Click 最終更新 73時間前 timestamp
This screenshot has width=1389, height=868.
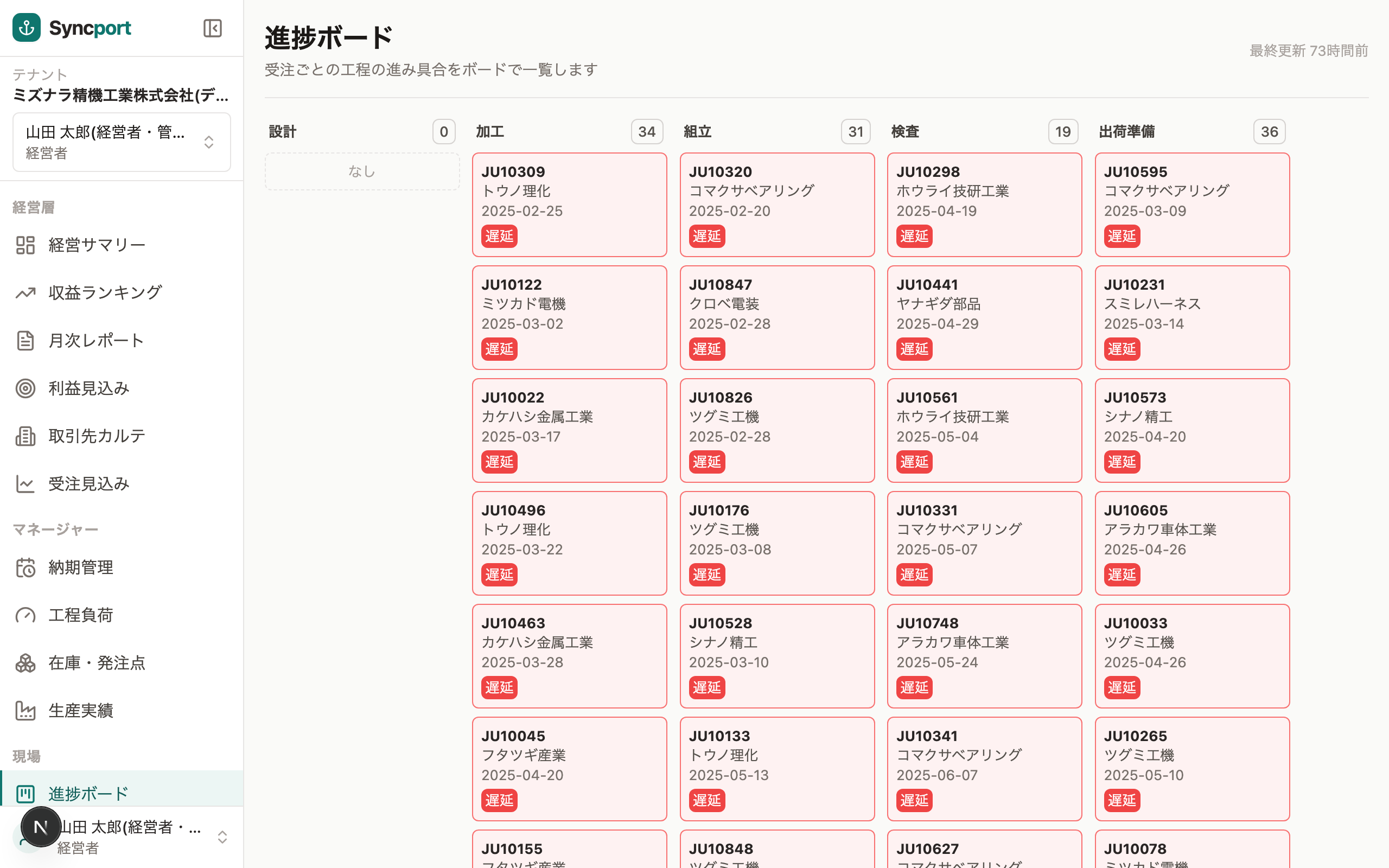tap(1309, 50)
